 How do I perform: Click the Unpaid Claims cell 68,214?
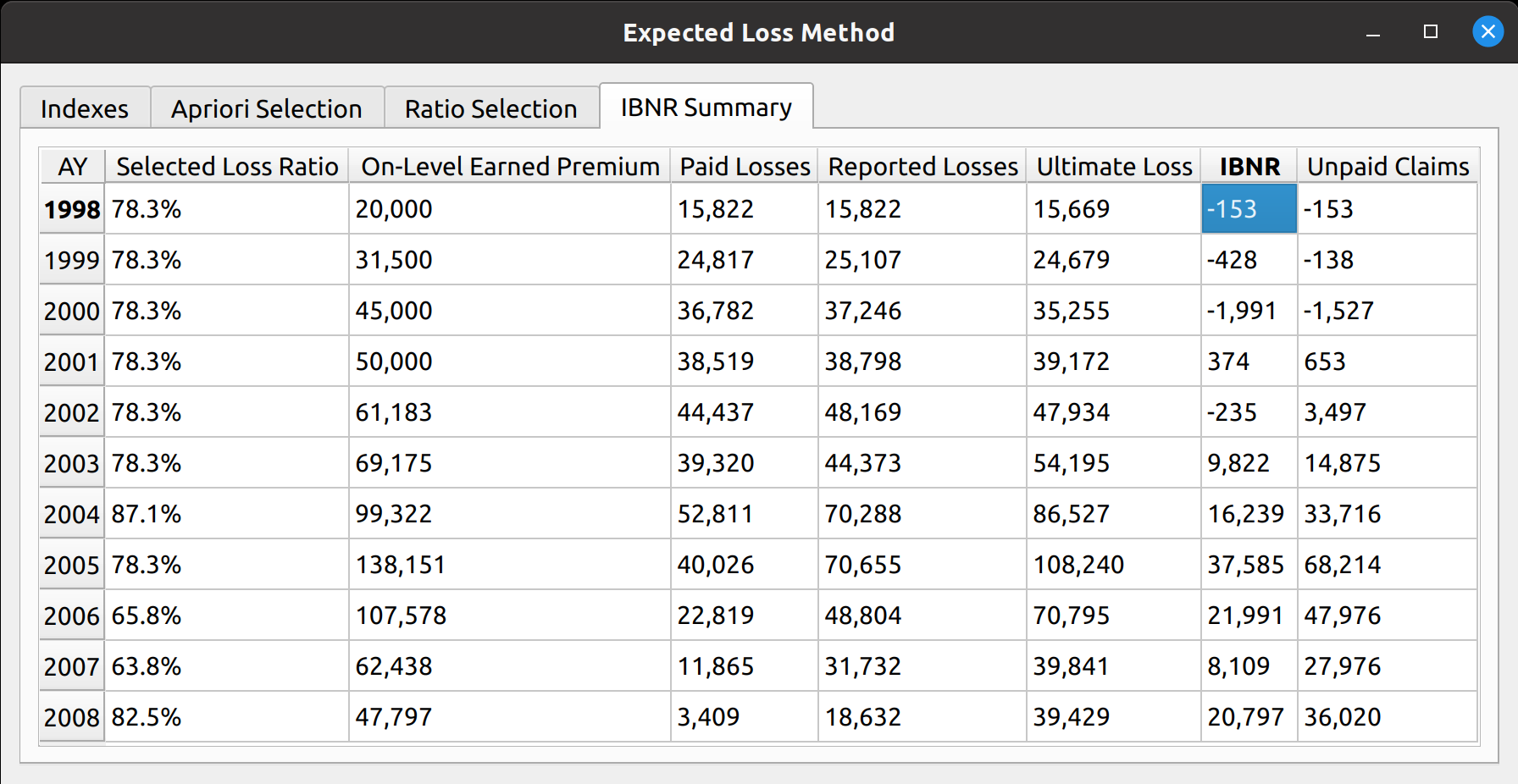coord(1387,565)
